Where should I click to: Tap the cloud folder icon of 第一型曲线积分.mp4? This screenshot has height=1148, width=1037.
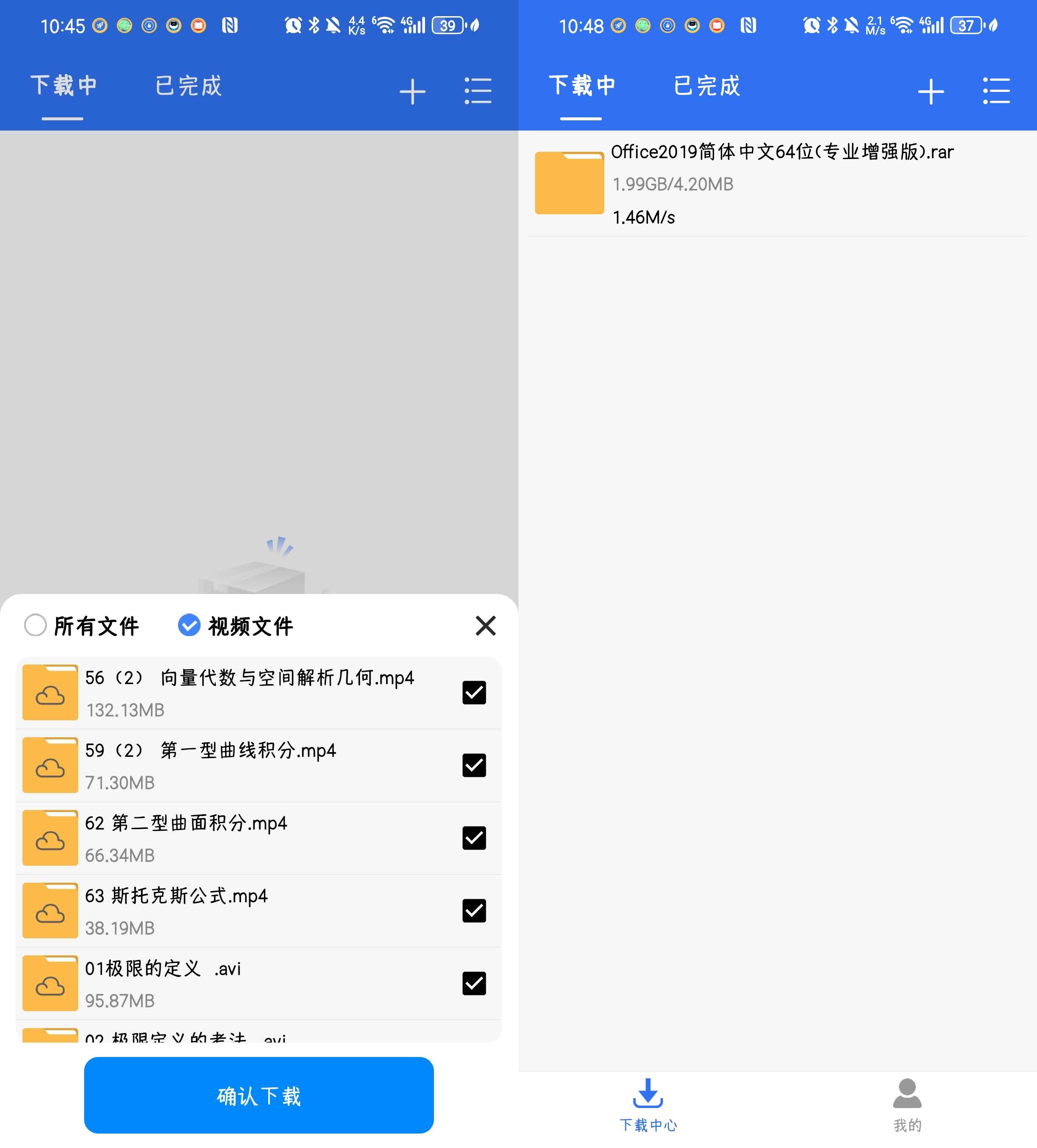[x=50, y=765]
